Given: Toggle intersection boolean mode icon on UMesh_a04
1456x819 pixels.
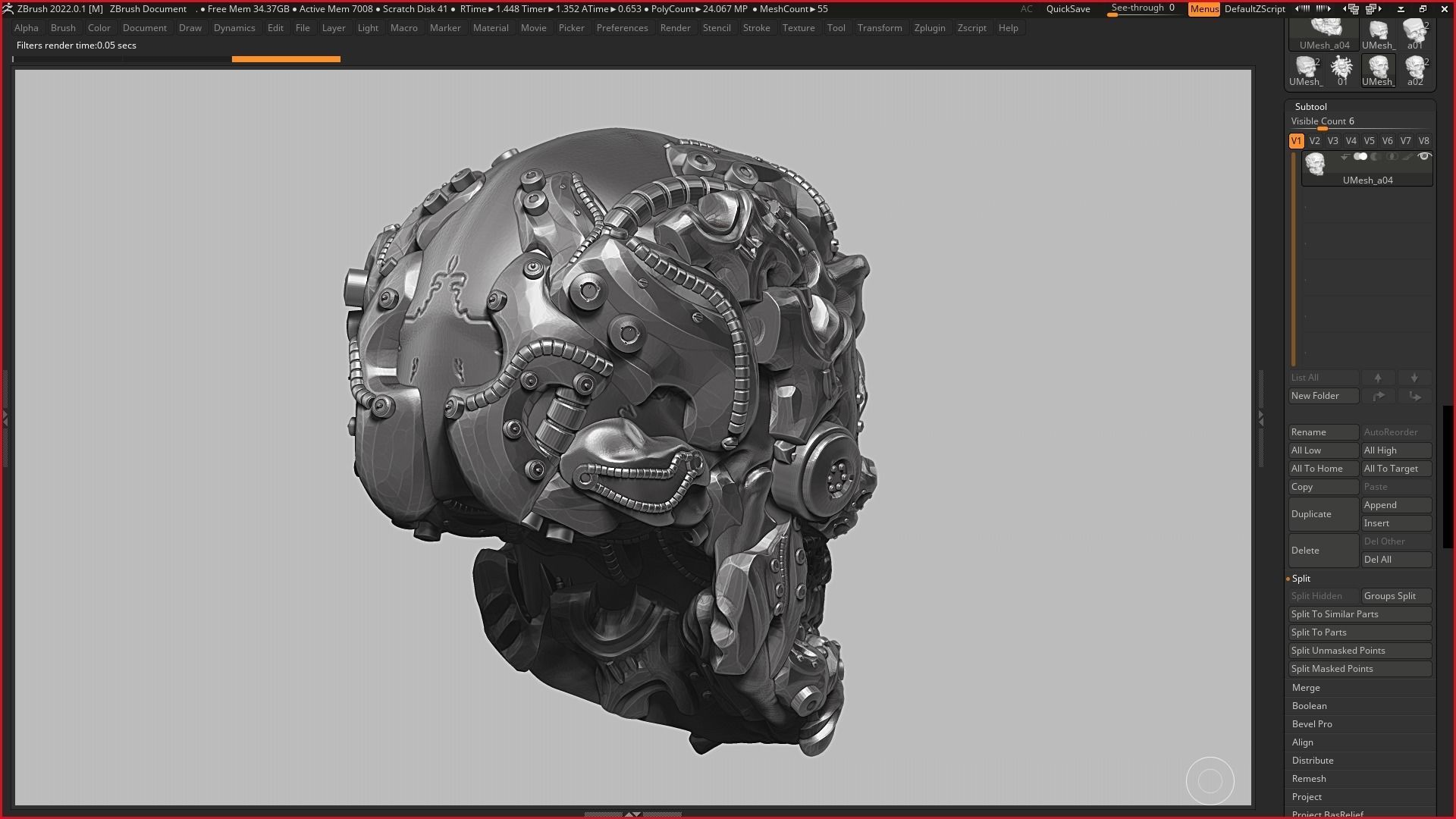Looking at the screenshot, I should 1392,157.
